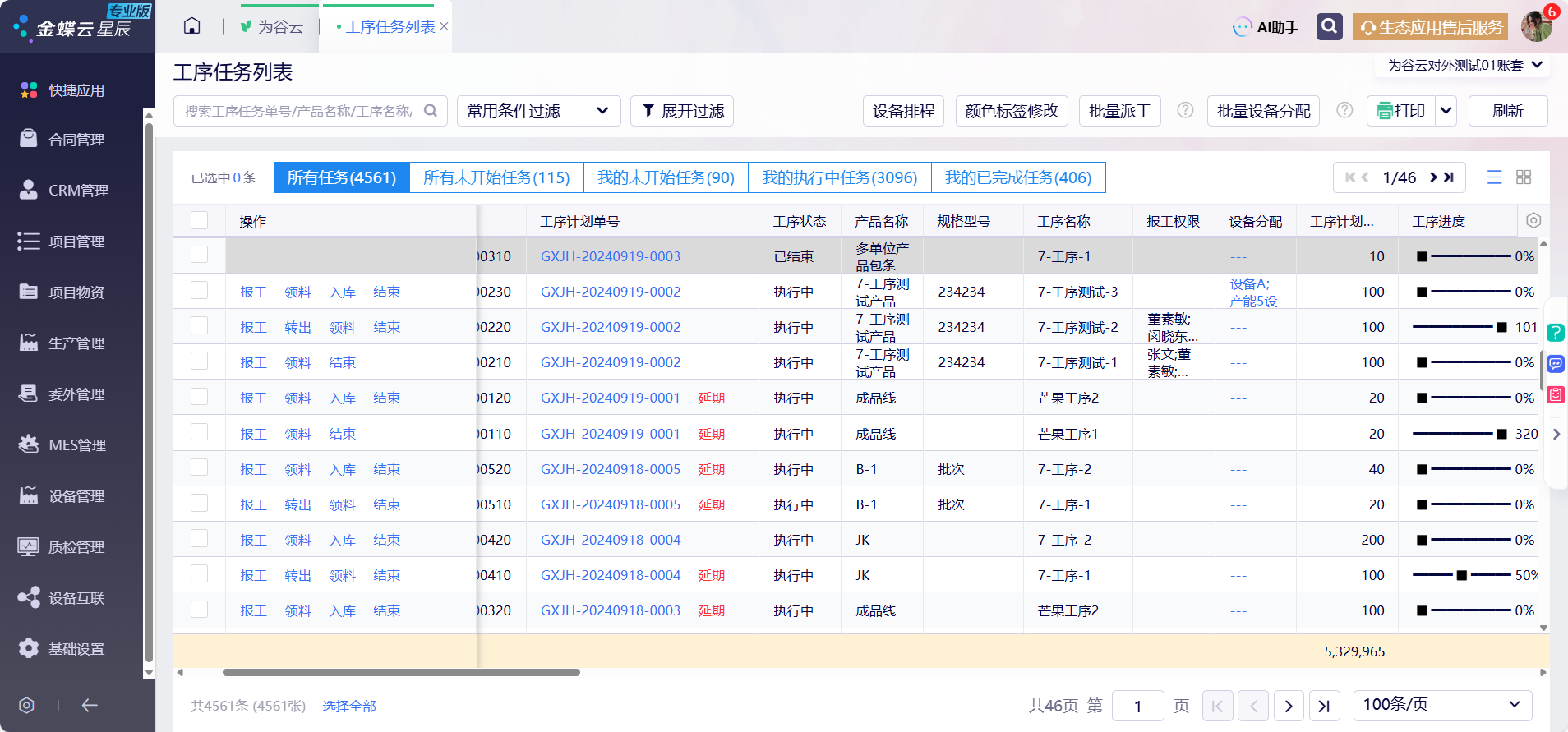Image resolution: width=1568 pixels, height=732 pixels.
Task: Click progress slider in 7-工序测试-3 row
Action: (x=1463, y=292)
